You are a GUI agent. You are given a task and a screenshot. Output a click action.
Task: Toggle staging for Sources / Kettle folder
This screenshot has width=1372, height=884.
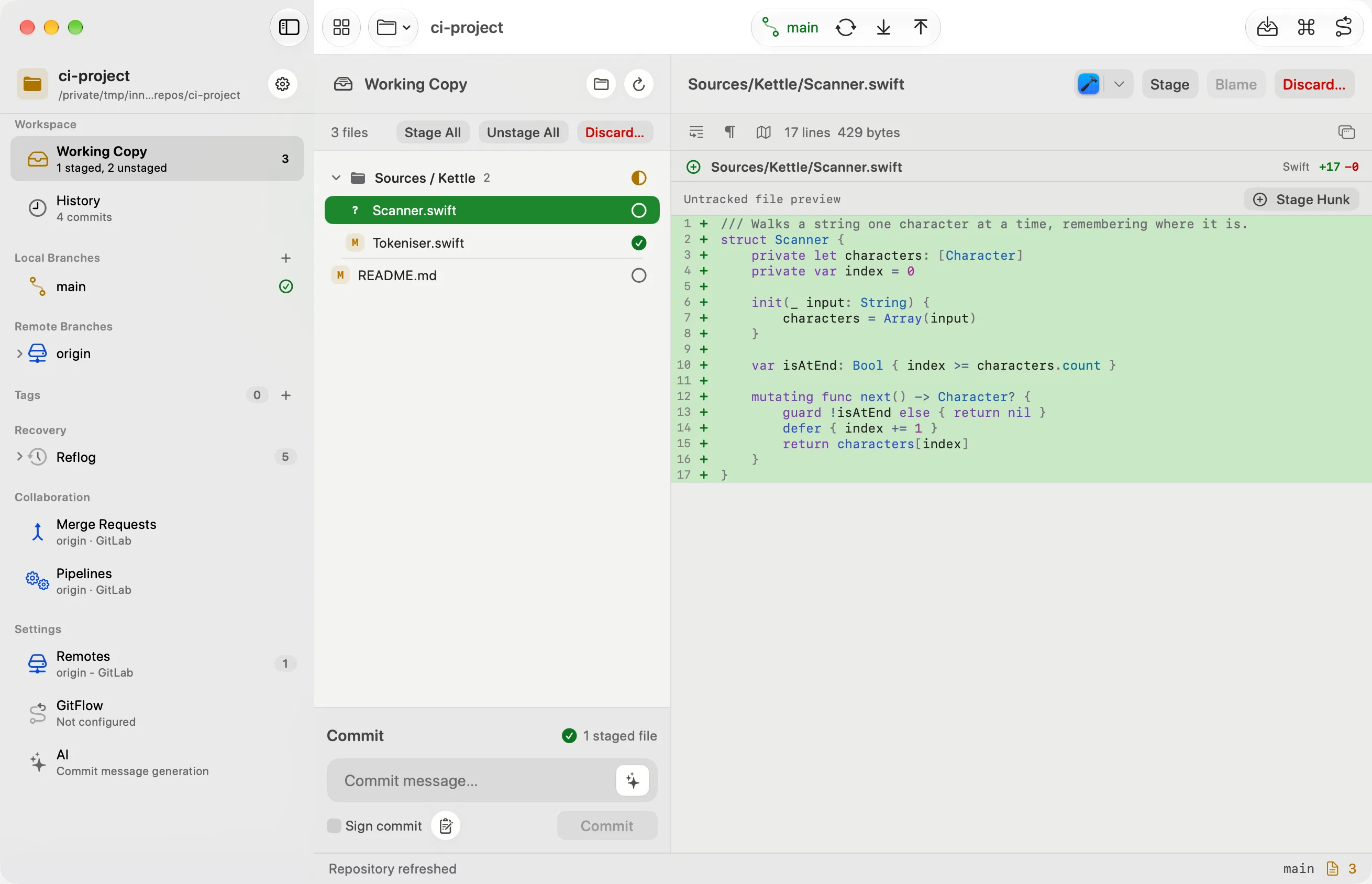tap(639, 178)
